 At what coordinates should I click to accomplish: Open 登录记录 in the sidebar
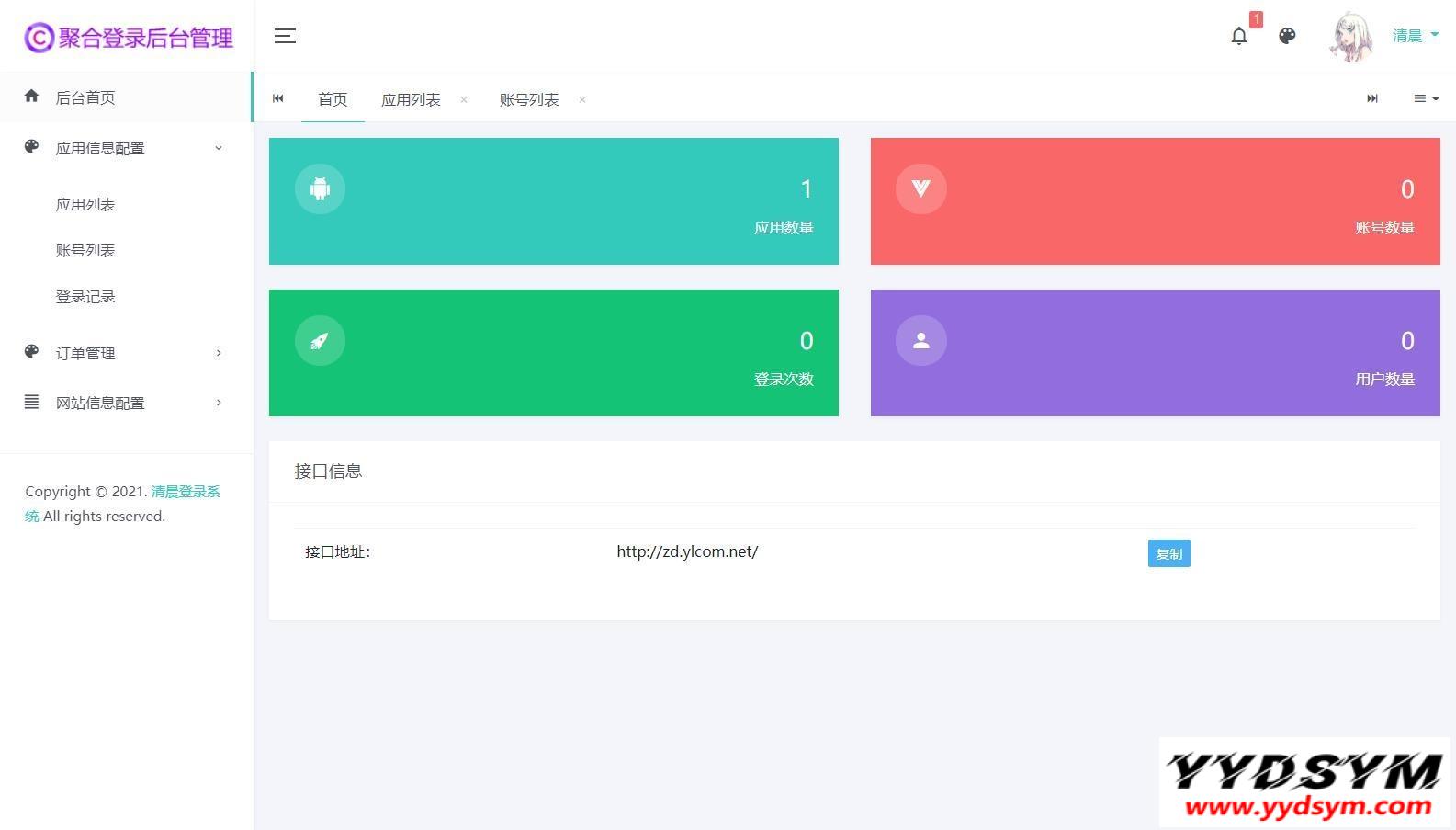pyautogui.click(x=85, y=296)
